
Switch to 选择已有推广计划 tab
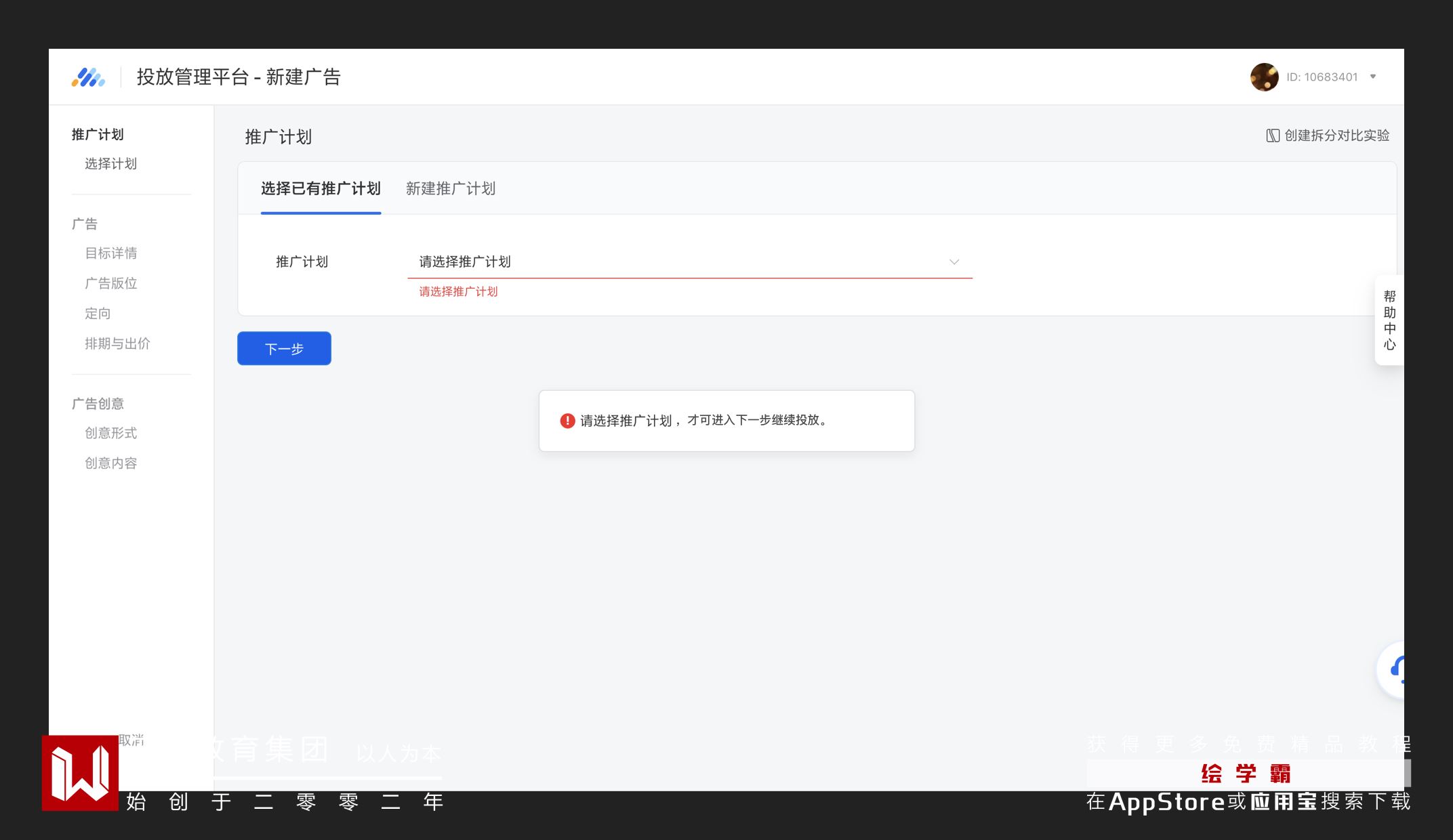point(321,189)
